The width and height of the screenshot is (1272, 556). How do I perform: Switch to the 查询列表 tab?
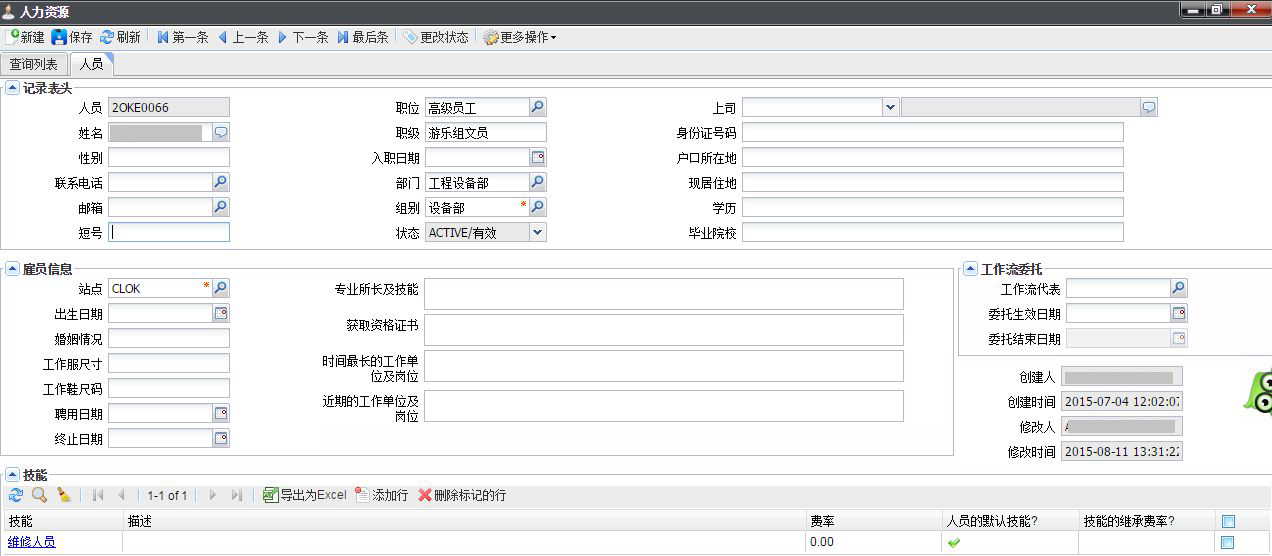coord(34,64)
